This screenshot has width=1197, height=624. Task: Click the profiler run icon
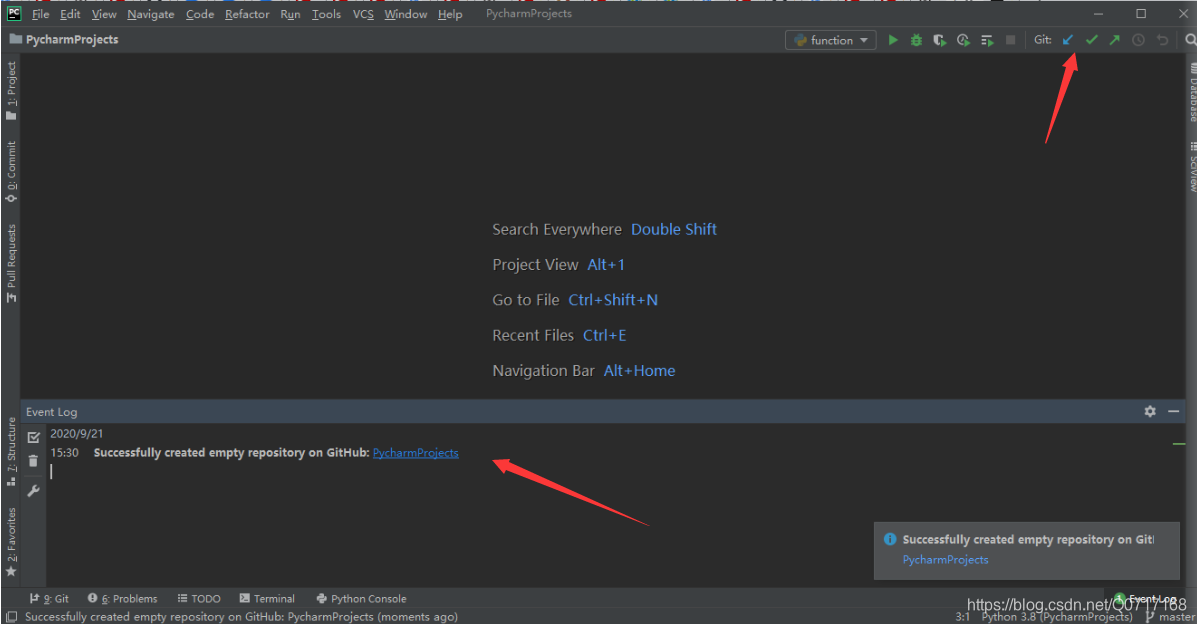[963, 40]
